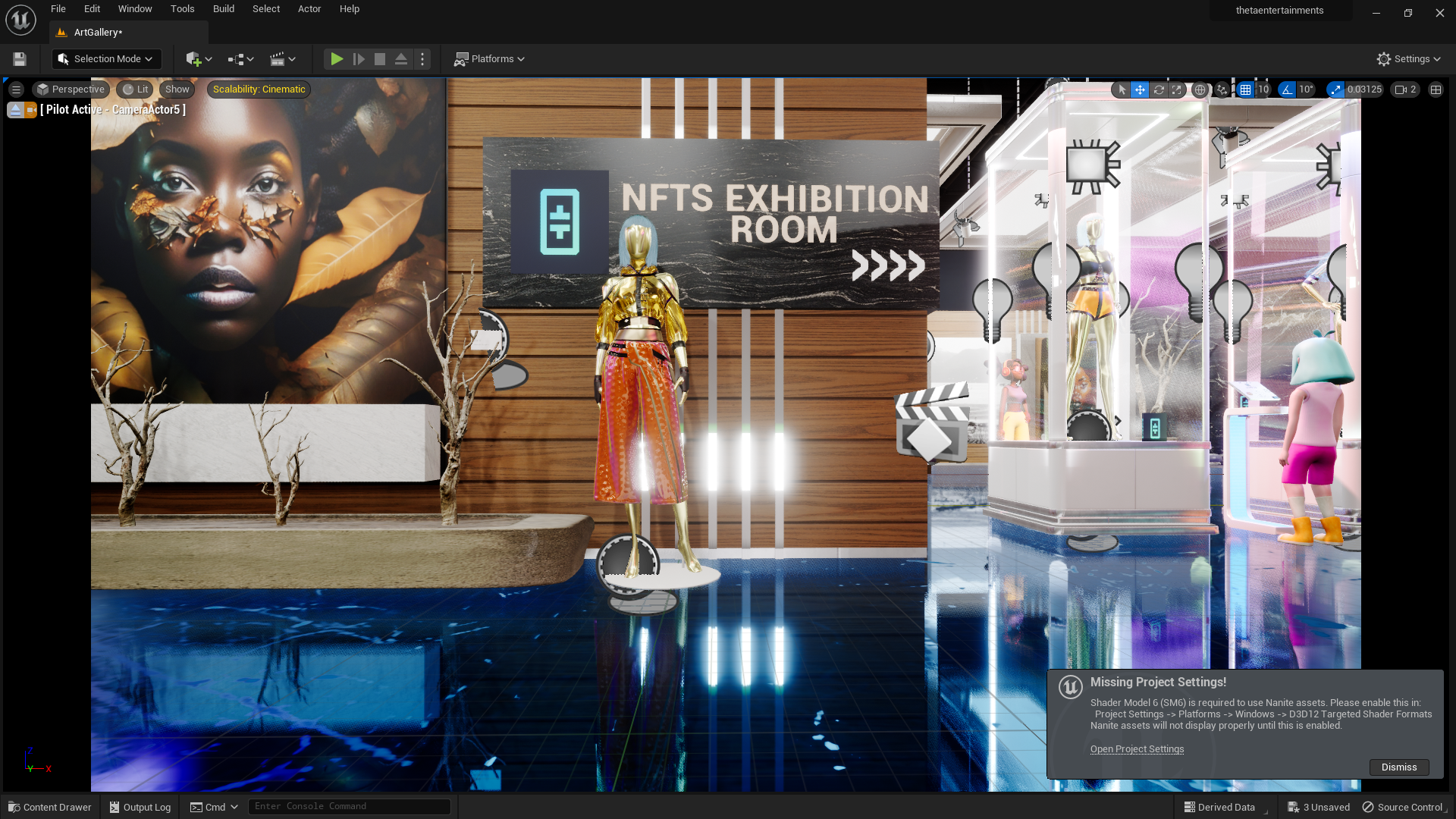Click the Enter Console Command field
The image size is (1456, 819).
click(x=349, y=807)
